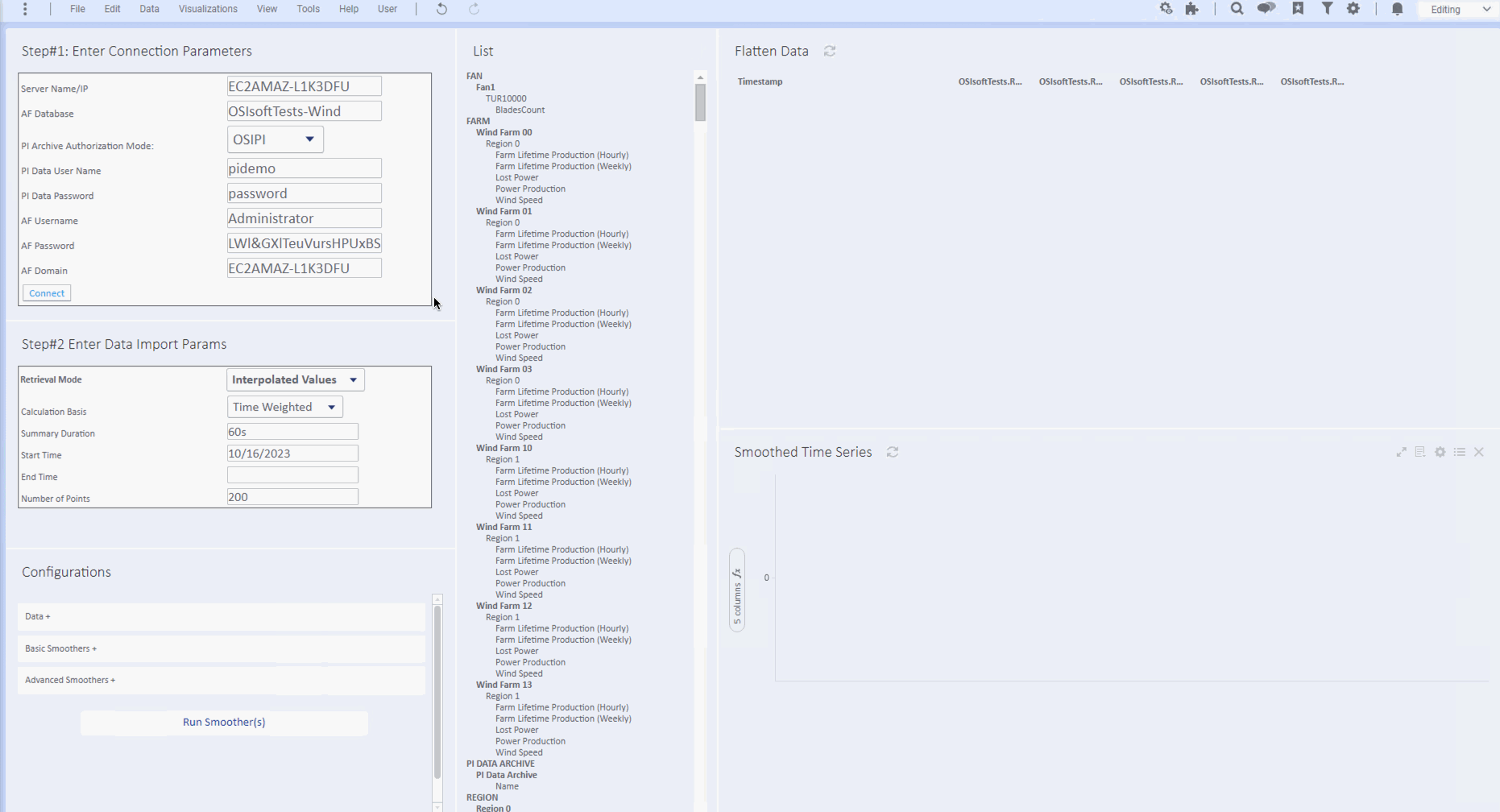The image size is (1500, 812).
Task: Select BladesCount under TUR10000
Action: pyautogui.click(x=520, y=110)
